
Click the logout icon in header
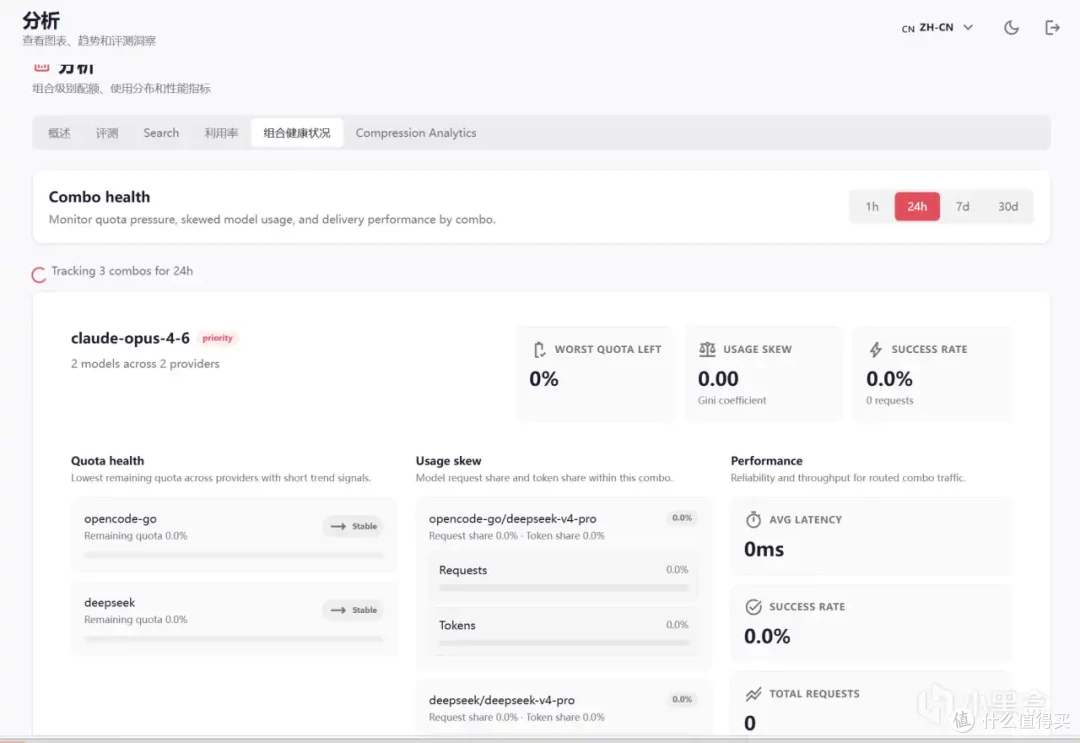pos(1052,28)
